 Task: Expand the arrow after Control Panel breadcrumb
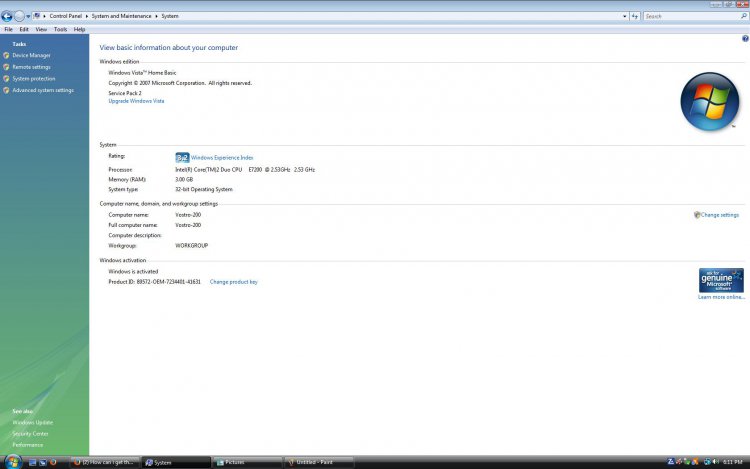tap(87, 16)
